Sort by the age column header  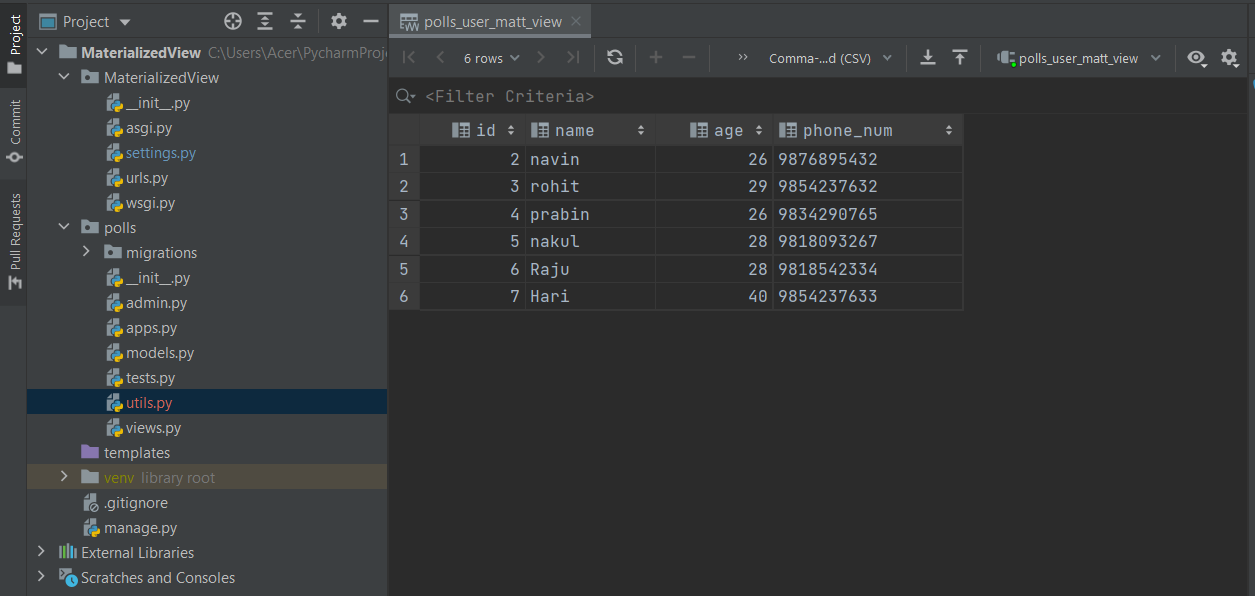pos(728,130)
